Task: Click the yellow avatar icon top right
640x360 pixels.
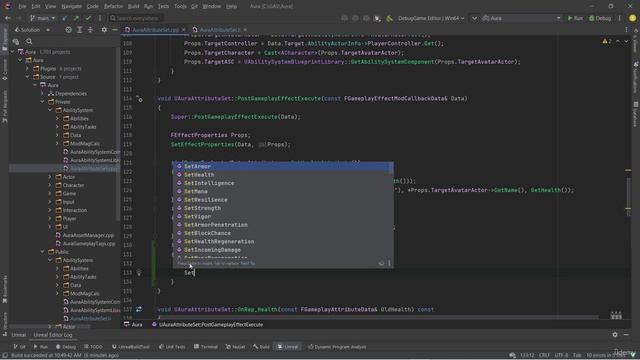Action: coord(632,18)
